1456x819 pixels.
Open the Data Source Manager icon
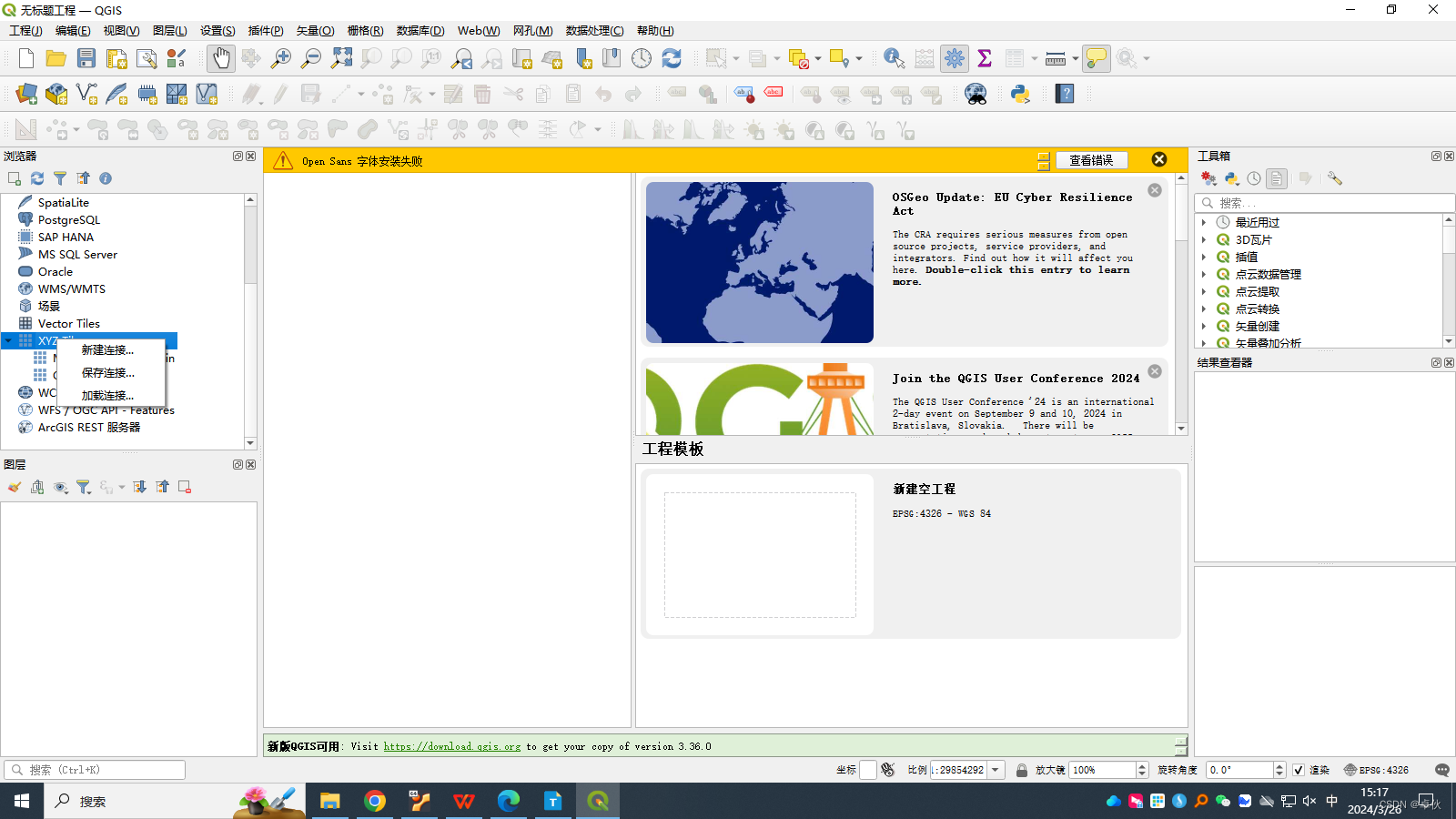[x=26, y=94]
